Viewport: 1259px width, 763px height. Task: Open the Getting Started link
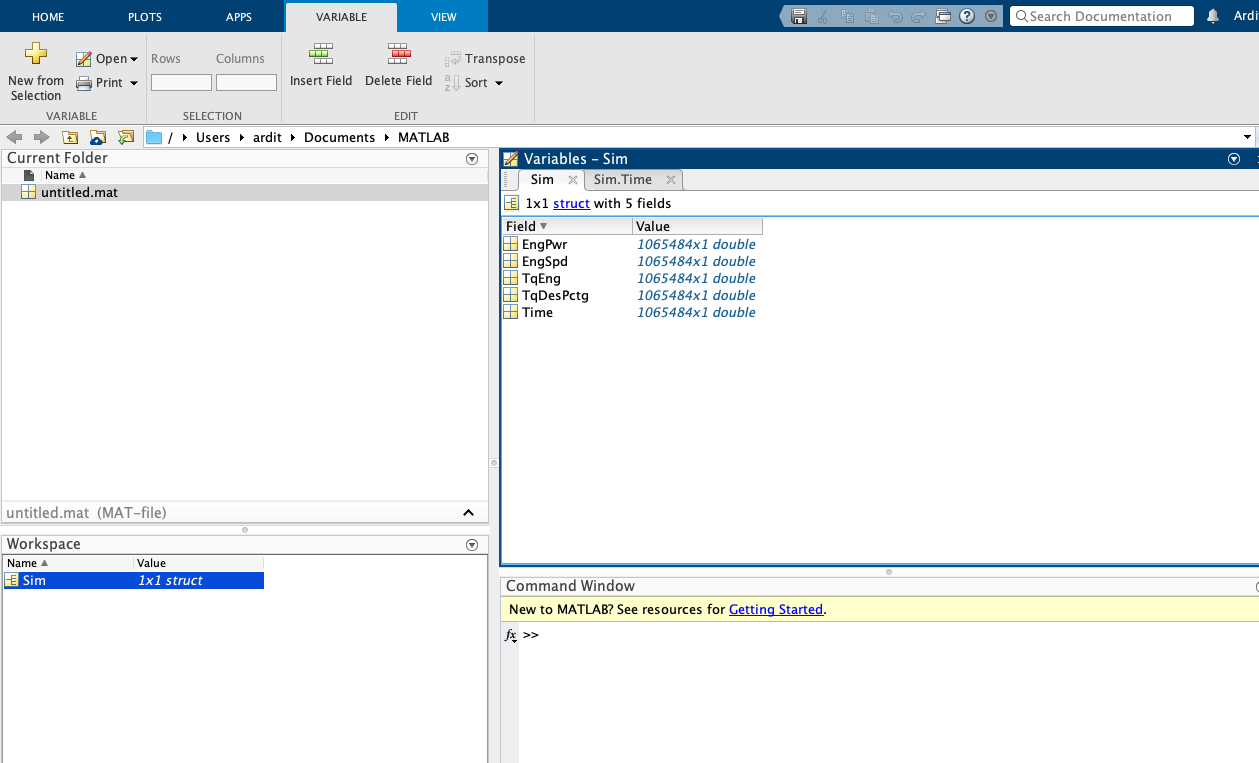point(775,609)
